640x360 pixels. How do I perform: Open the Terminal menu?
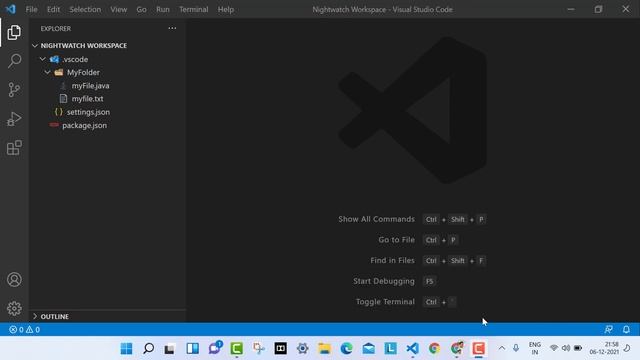tap(193, 9)
